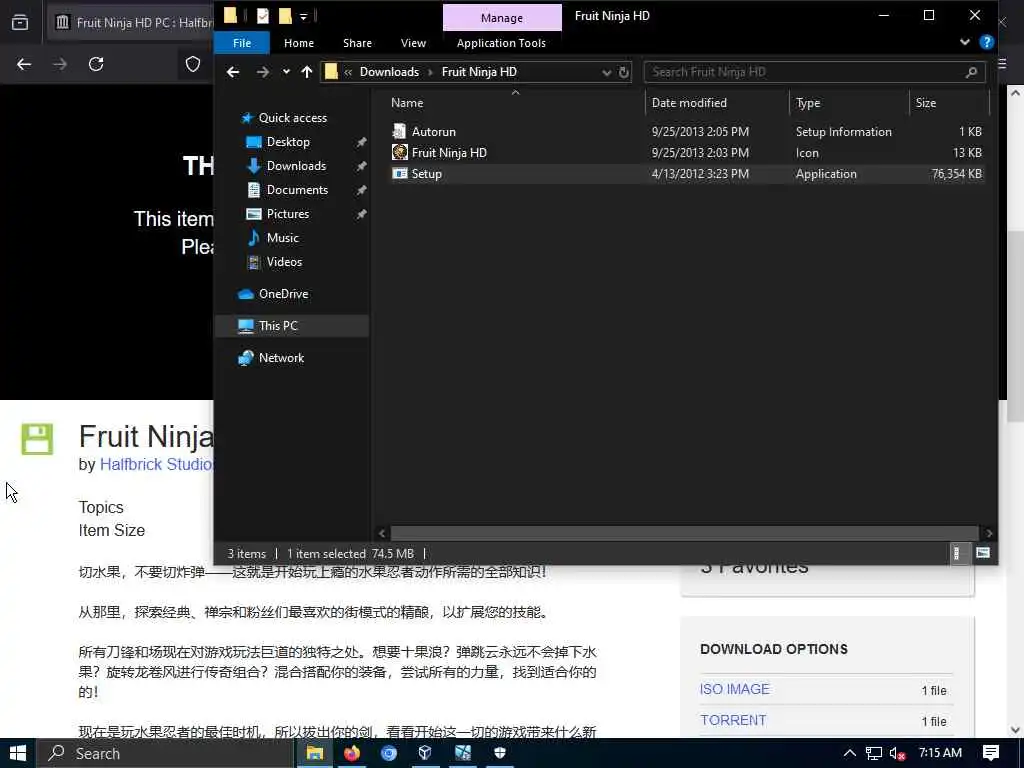Sort files by Date modified column
Screen dimensions: 1024x768
(689, 103)
